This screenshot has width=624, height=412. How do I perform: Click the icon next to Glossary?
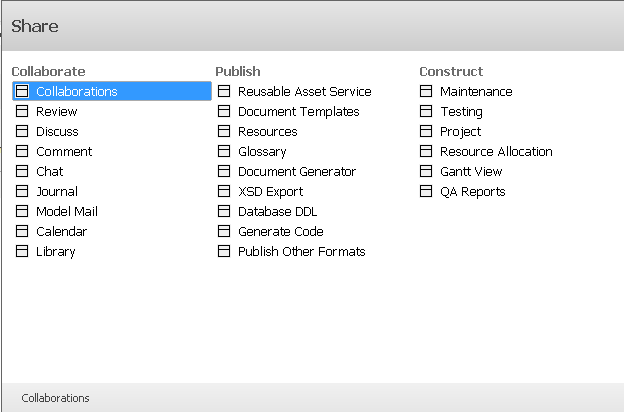pos(224,152)
